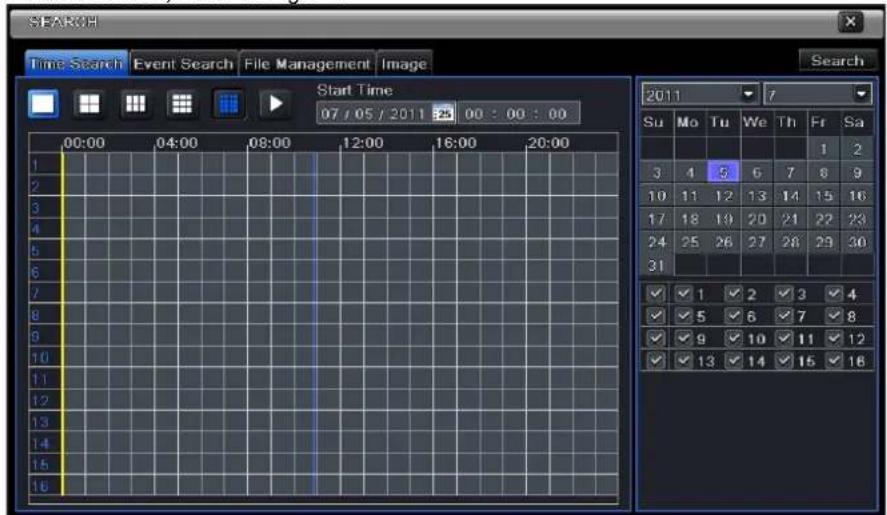Click the Search button
This screenshot has width=887, height=515.
pos(837,61)
